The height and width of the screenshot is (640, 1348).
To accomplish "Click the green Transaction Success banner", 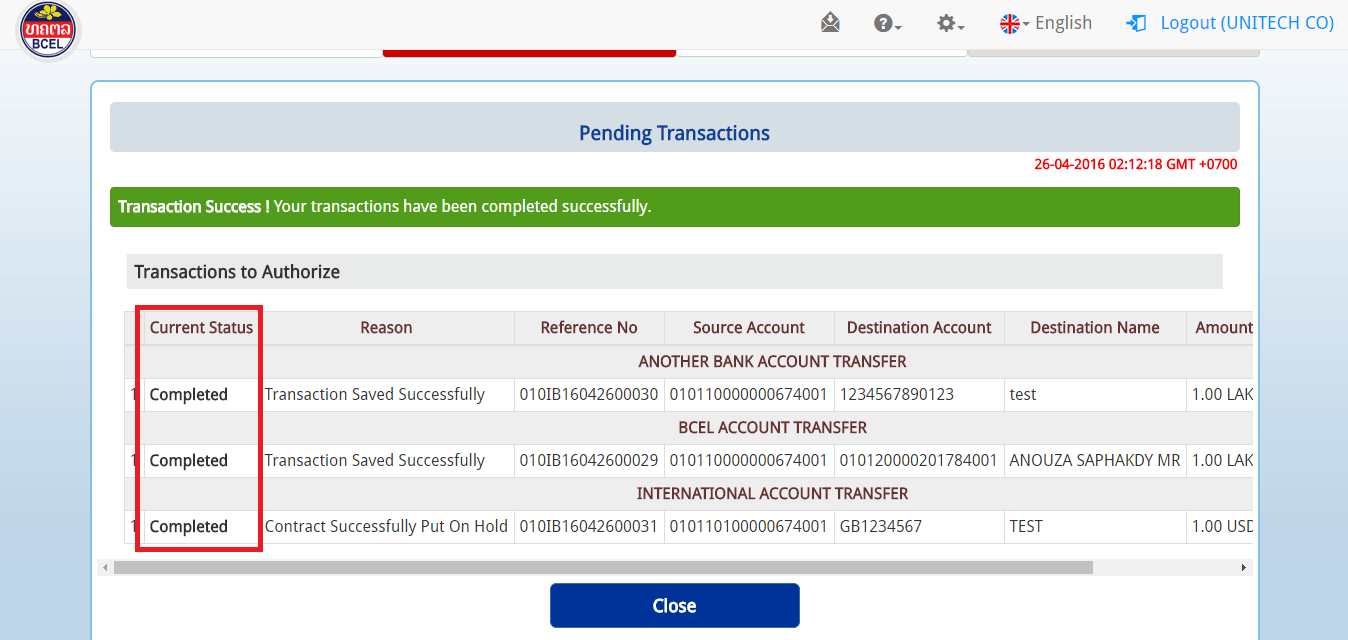I will click(x=674, y=207).
